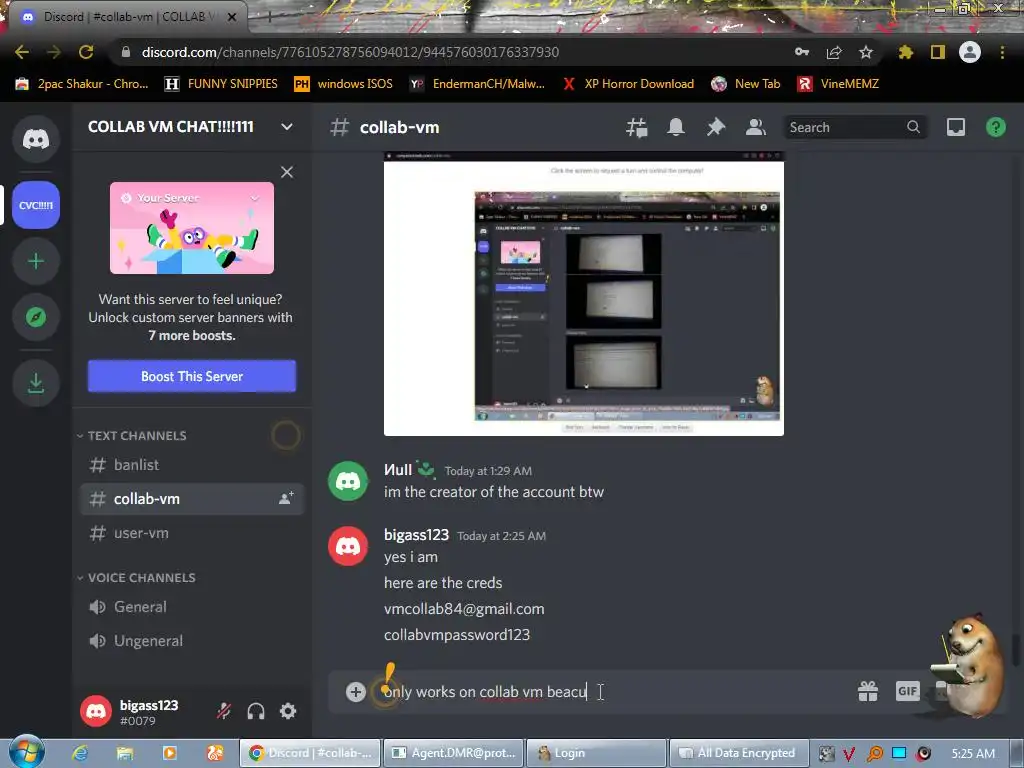Click Boost This Server button
The width and height of the screenshot is (1024, 768).
pyautogui.click(x=192, y=376)
